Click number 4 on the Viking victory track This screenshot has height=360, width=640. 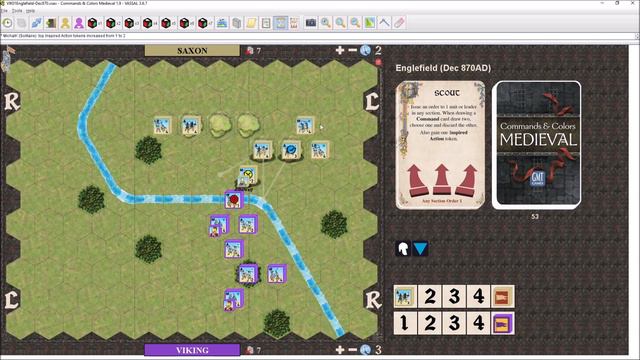478,323
